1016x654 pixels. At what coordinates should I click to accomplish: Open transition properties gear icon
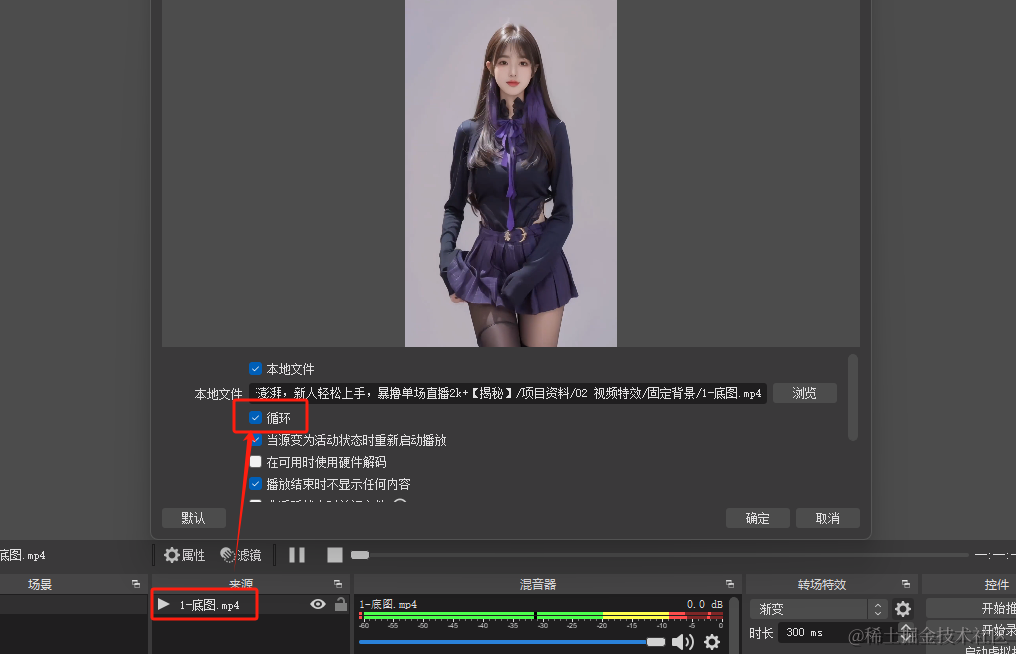tap(903, 609)
